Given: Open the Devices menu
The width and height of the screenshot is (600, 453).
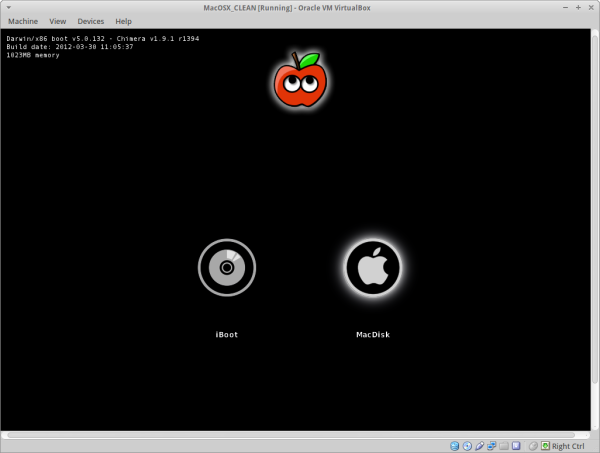Looking at the screenshot, I should (x=91, y=21).
